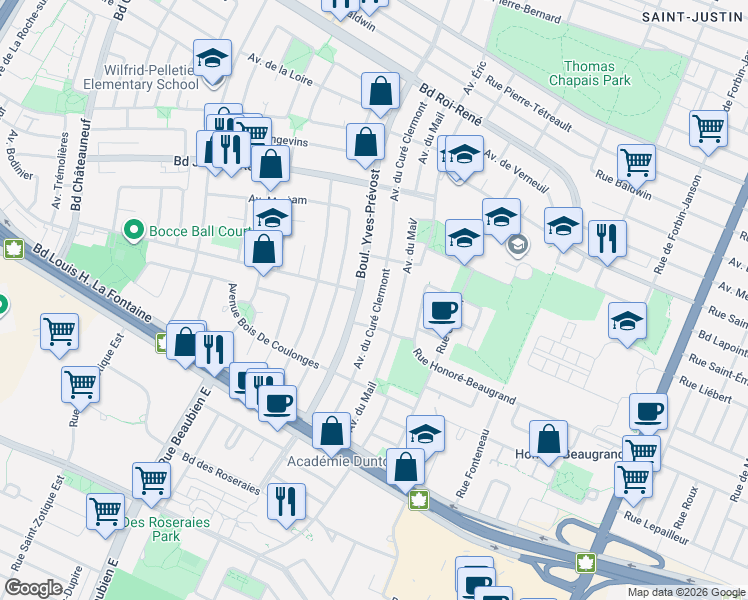Click the Rue Honoré-Beaugrand street label
Screen dimensions: 748x600
464,376
